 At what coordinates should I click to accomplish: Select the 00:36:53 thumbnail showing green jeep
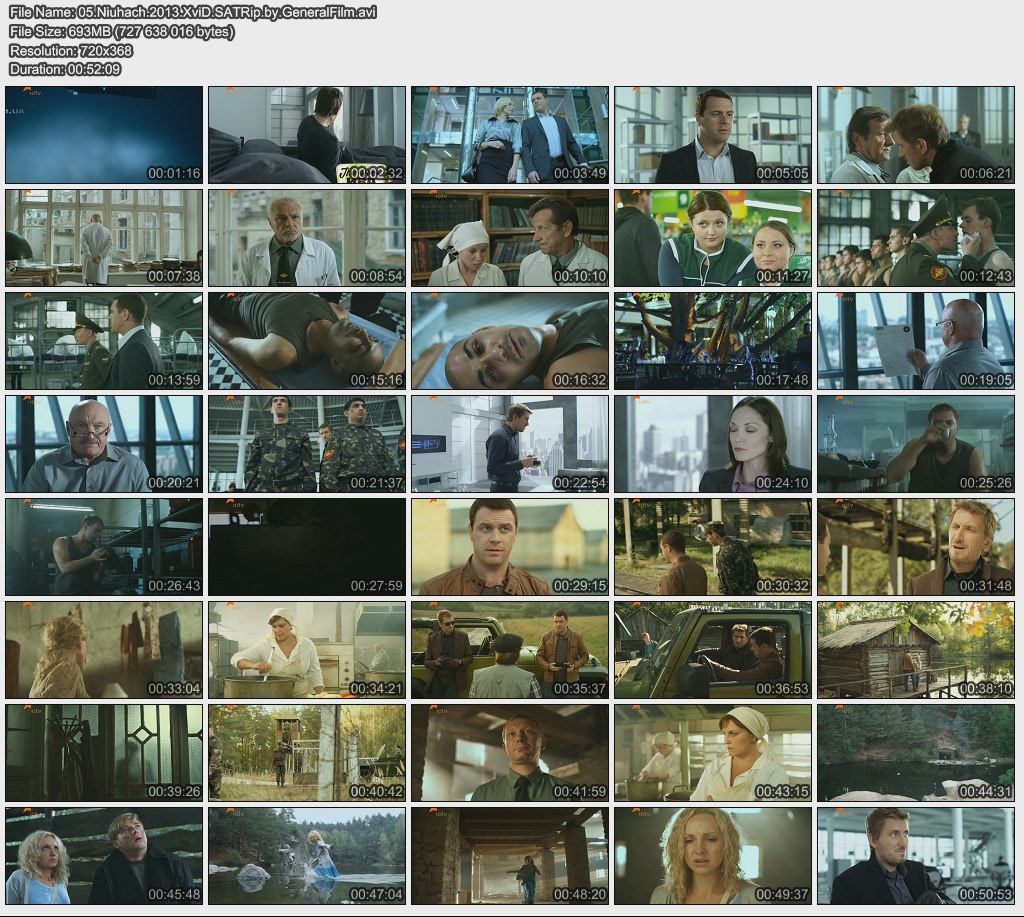pyautogui.click(x=712, y=650)
